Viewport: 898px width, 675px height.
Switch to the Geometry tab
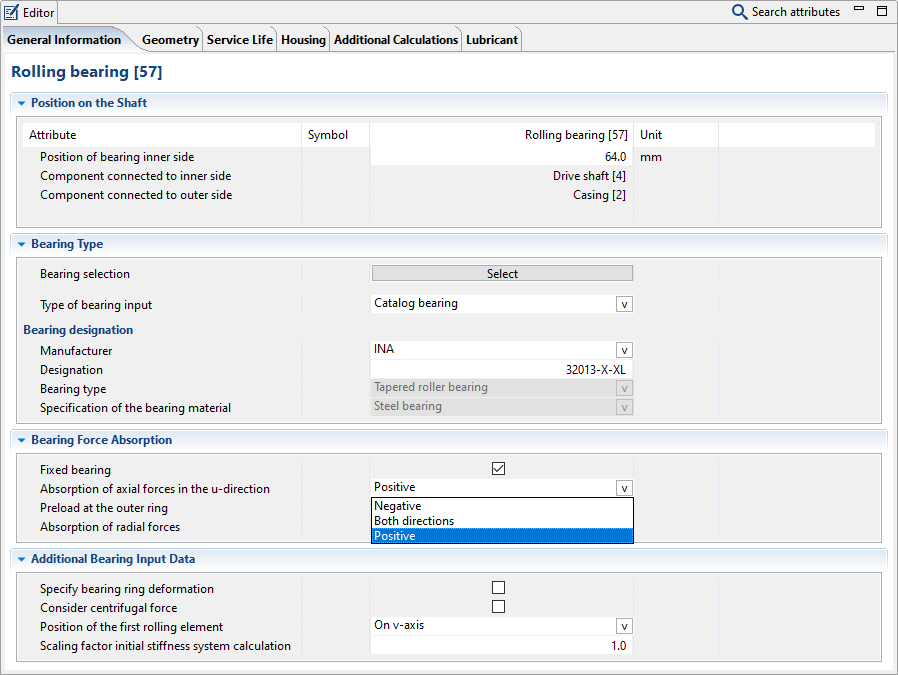pyautogui.click(x=170, y=40)
